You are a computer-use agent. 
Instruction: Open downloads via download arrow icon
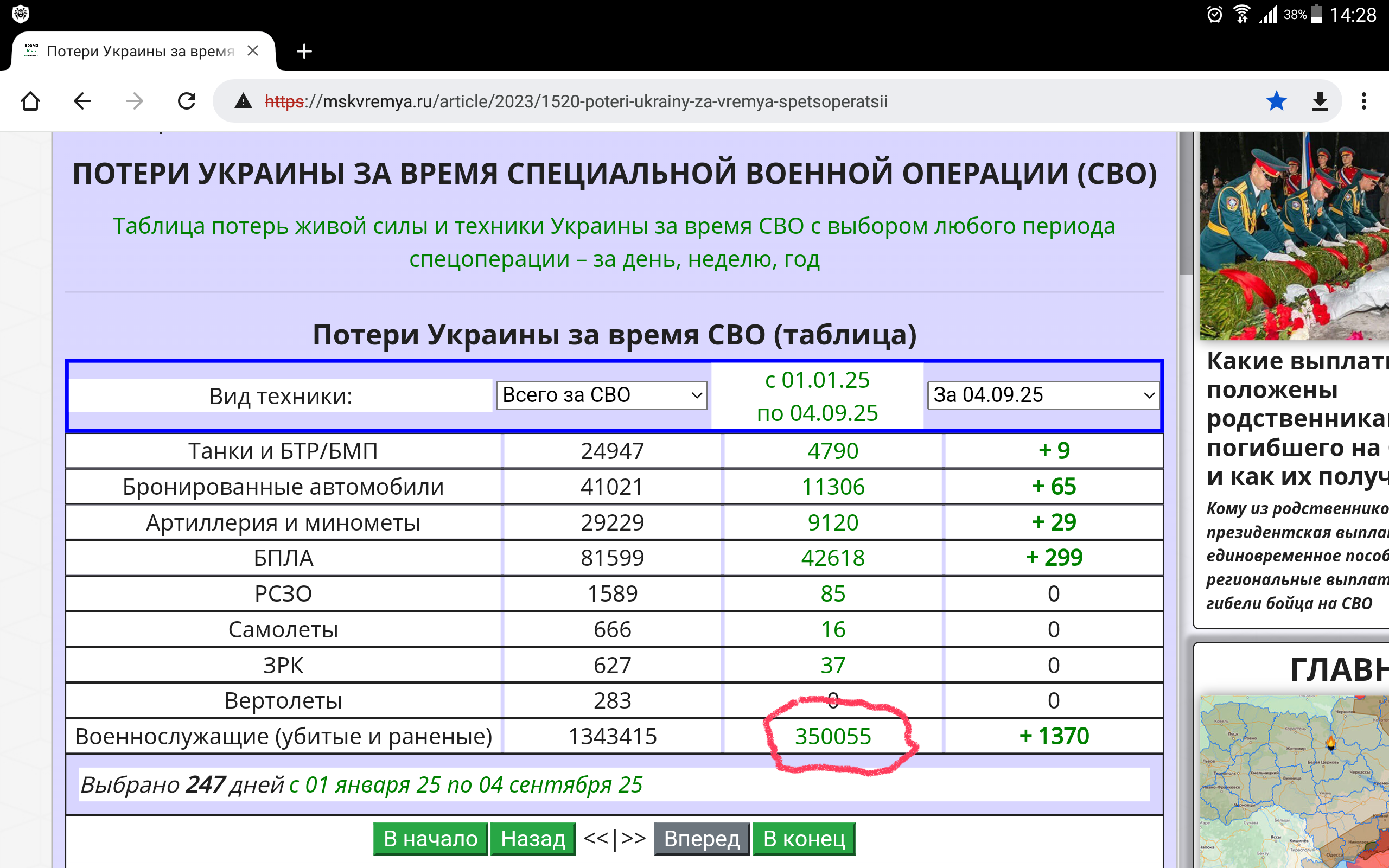(x=1320, y=101)
